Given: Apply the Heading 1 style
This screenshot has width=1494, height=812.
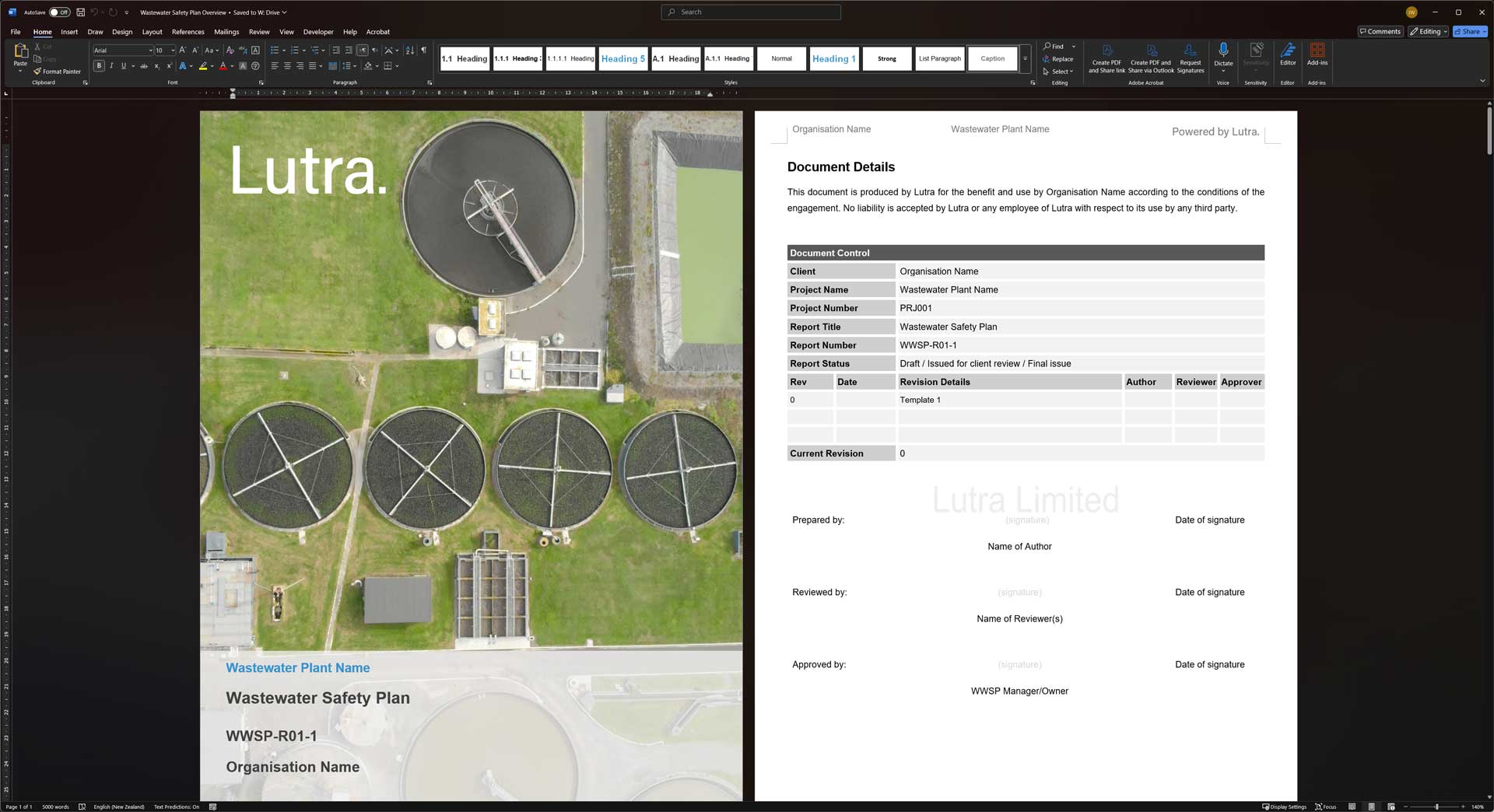Looking at the screenshot, I should [833, 58].
